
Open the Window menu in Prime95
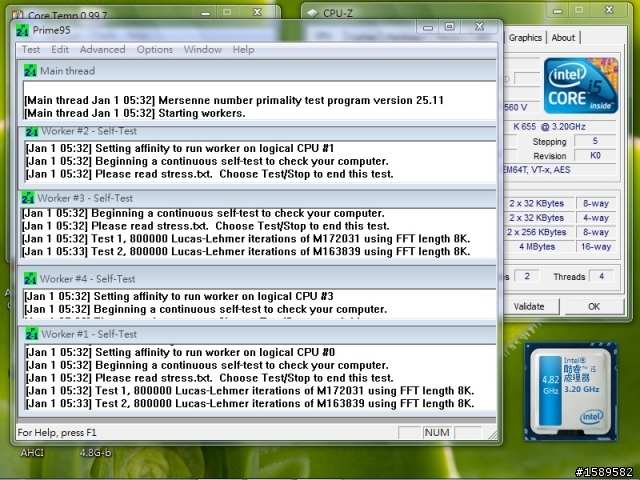202,49
